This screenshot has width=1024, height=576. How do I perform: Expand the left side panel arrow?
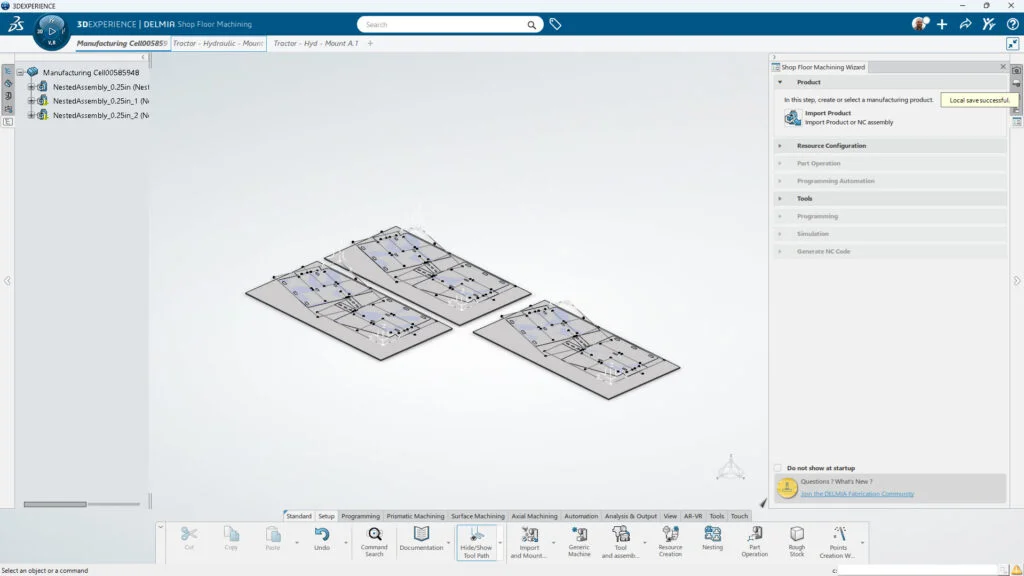pyautogui.click(x=7, y=281)
